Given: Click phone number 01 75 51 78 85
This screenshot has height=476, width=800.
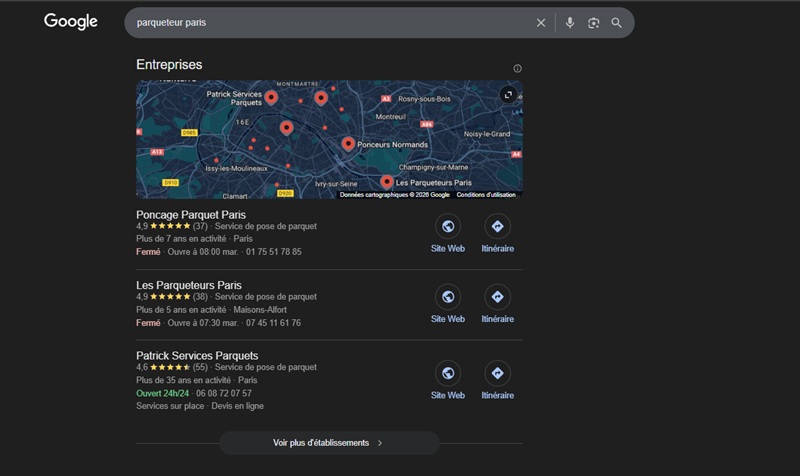Looking at the screenshot, I should (x=273, y=252).
